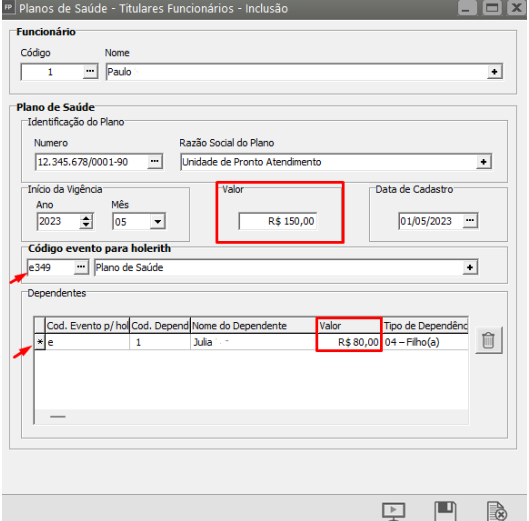The width and height of the screenshot is (529, 521).
Task: Click cell 04 – Filho(a)
Action: 425,342
